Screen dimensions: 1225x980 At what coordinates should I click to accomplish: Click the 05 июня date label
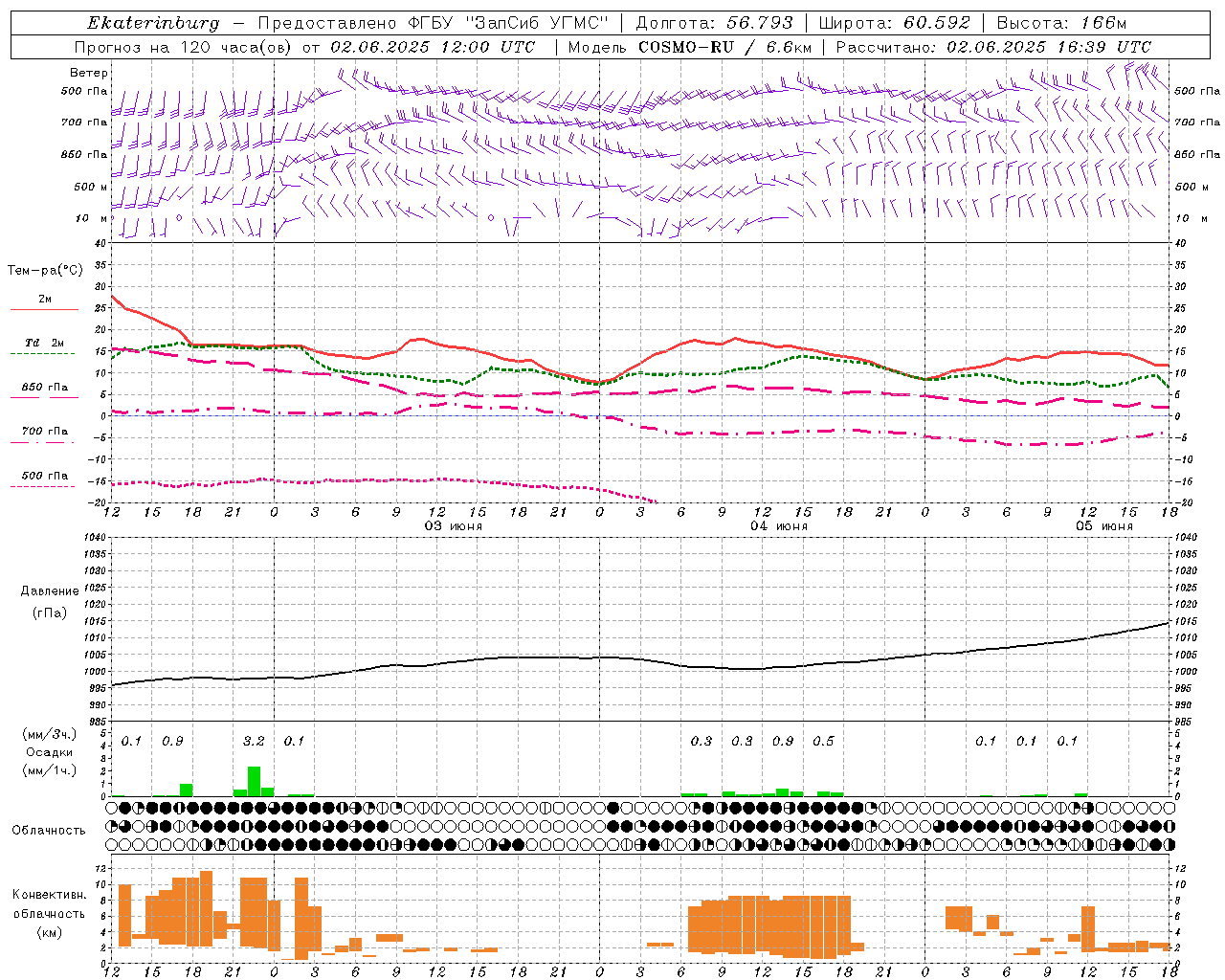[1103, 526]
